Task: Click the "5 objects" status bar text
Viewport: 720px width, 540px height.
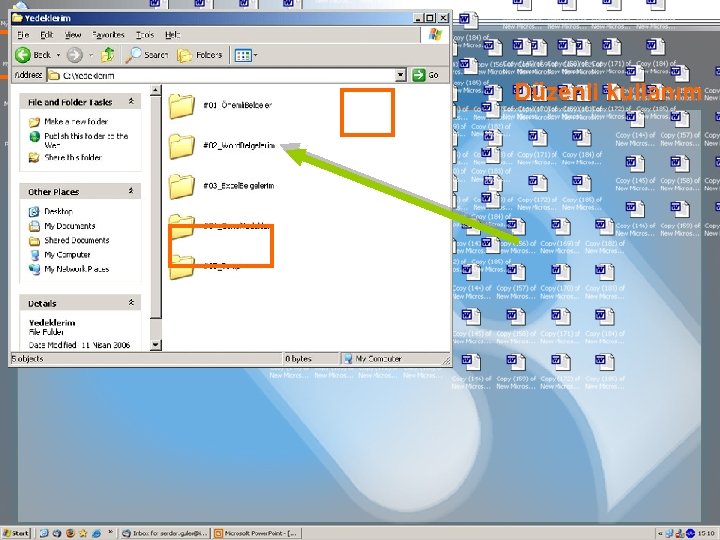Action: point(28,359)
